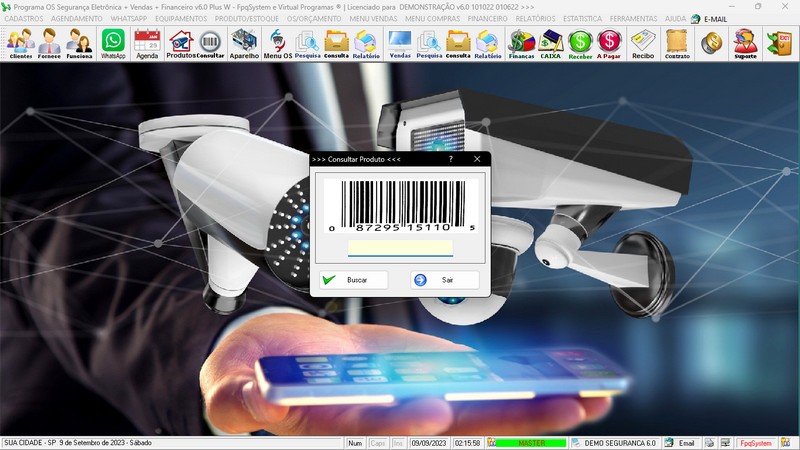The height and width of the screenshot is (450, 800).
Task: Open the Finanças chart icon
Action: pos(521,43)
